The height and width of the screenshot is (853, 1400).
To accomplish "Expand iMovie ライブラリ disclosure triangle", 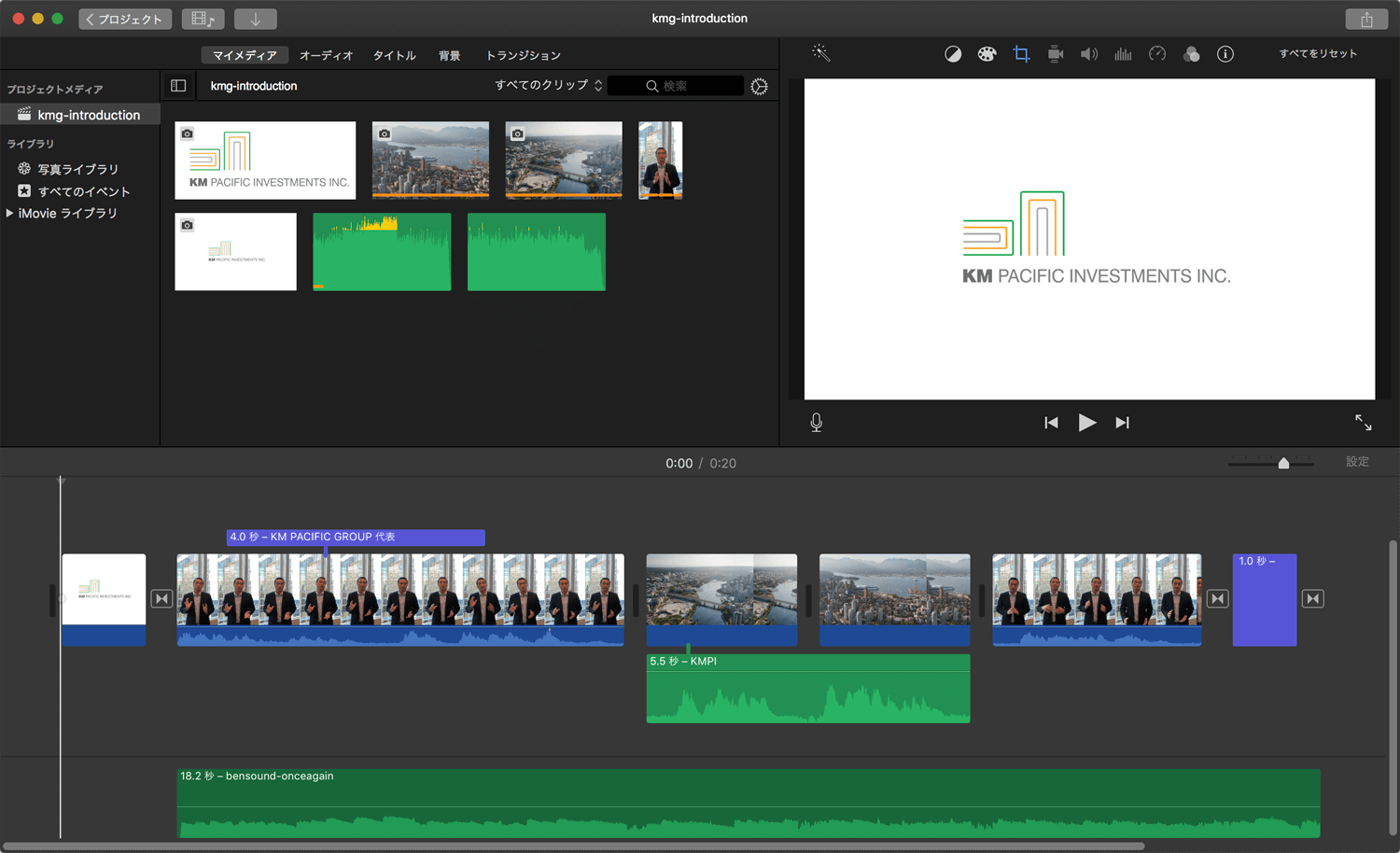I will click(x=9, y=213).
